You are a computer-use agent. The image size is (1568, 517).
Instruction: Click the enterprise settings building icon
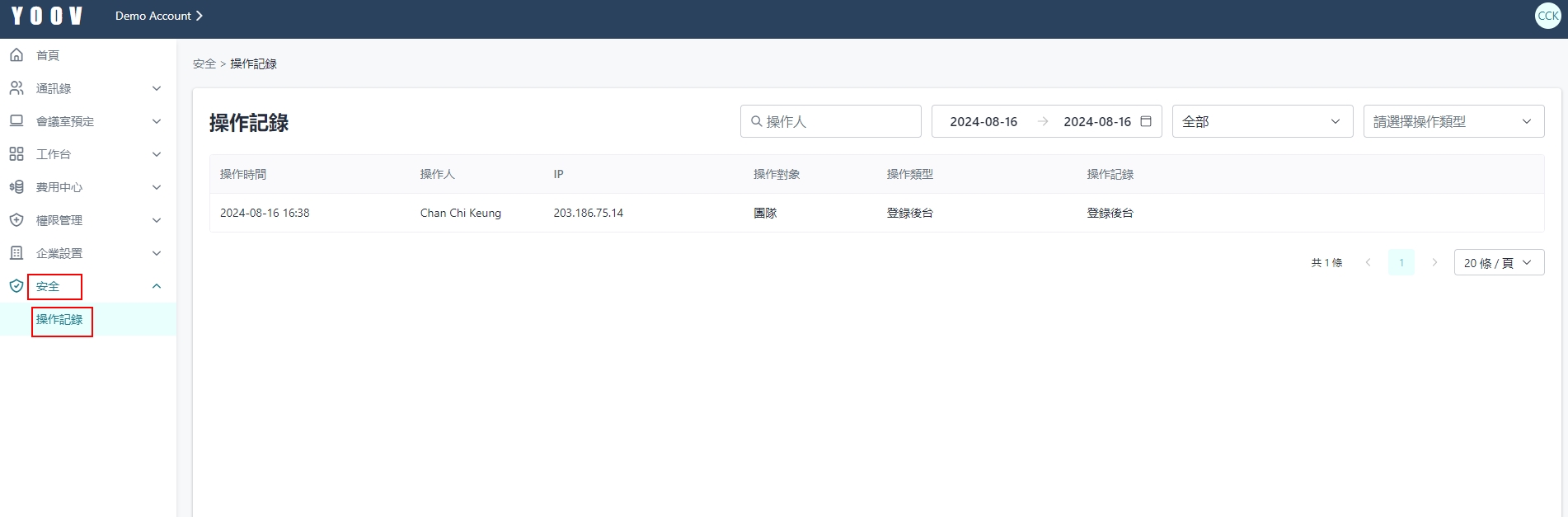(16, 253)
